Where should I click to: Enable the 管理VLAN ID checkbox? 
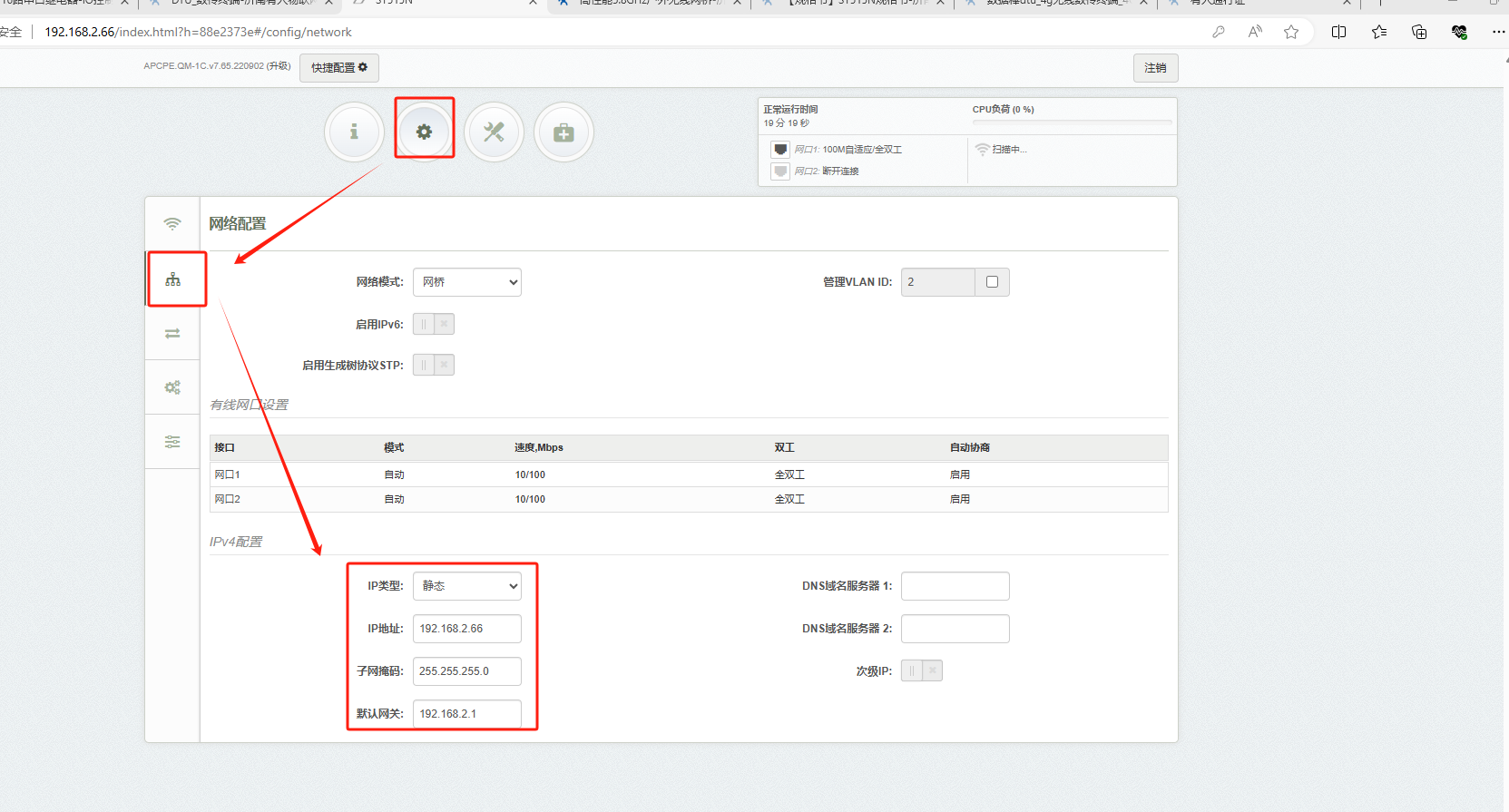[x=992, y=282]
